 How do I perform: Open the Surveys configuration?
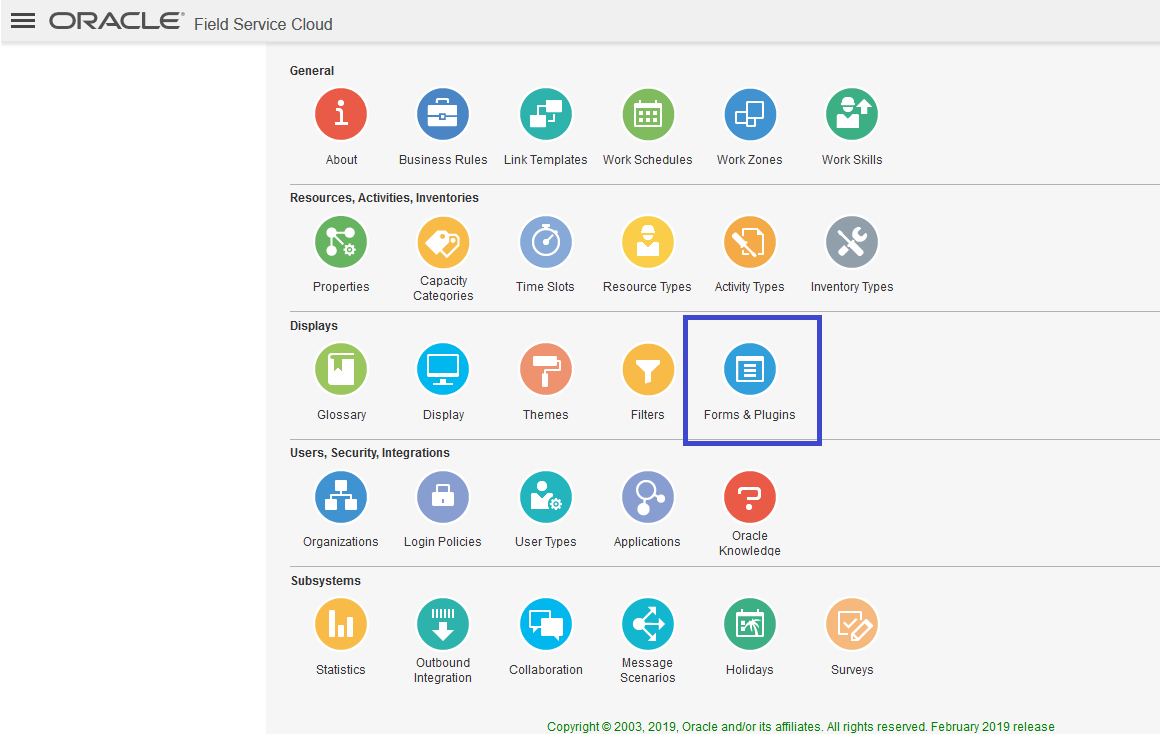click(852, 623)
